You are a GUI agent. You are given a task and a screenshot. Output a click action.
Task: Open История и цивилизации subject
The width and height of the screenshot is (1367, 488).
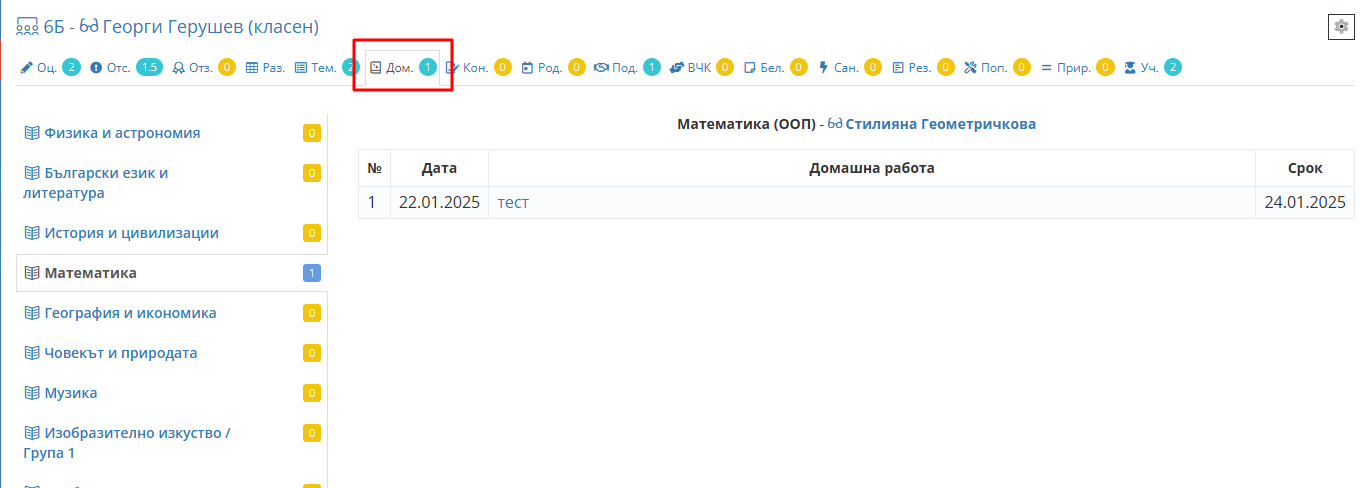tap(172, 233)
